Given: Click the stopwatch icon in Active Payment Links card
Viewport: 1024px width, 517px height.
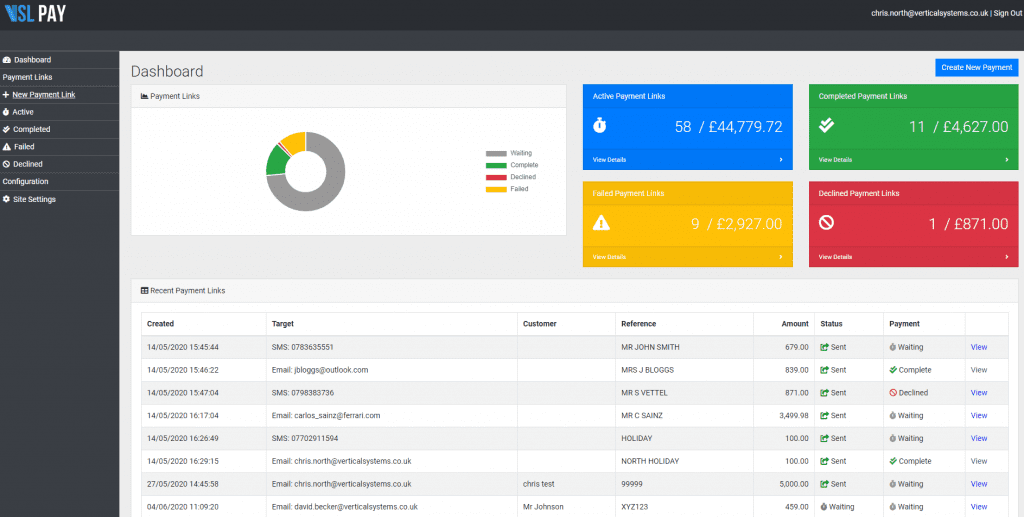Looking at the screenshot, I should [600, 126].
